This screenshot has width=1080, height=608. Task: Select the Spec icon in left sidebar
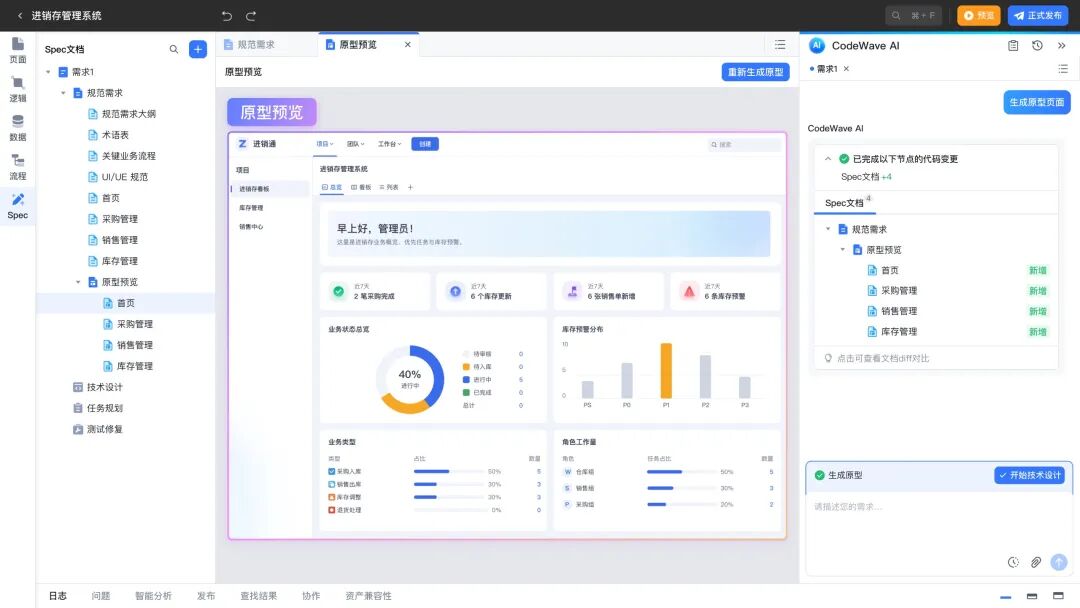coord(17,206)
